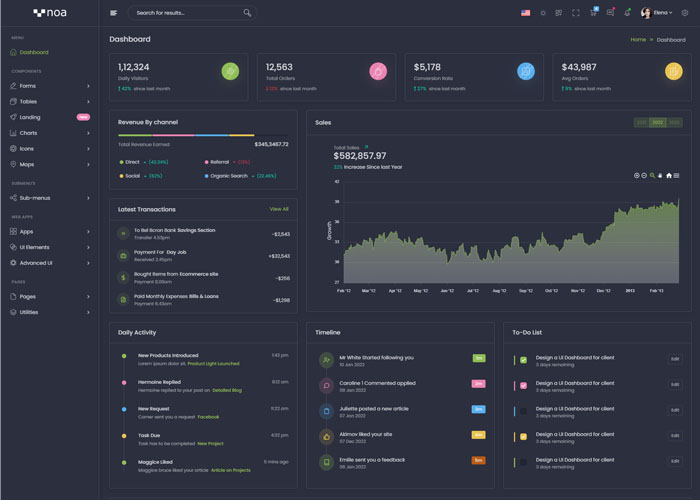
Task: Click the chart home reset icon
Action: 669,176
